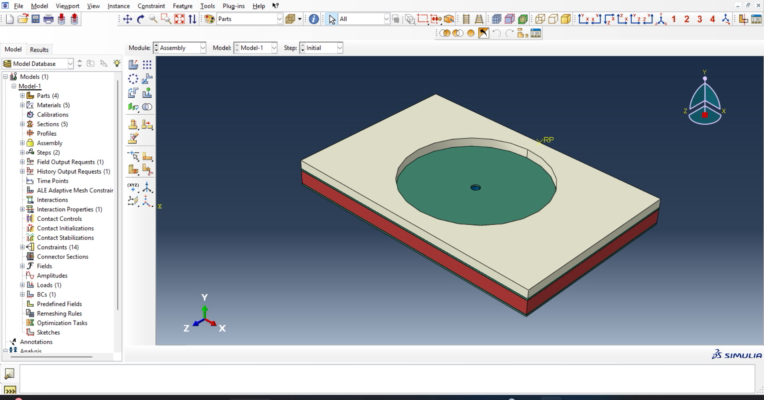
Task: Click the selection arrow tool icon
Action: point(332,19)
